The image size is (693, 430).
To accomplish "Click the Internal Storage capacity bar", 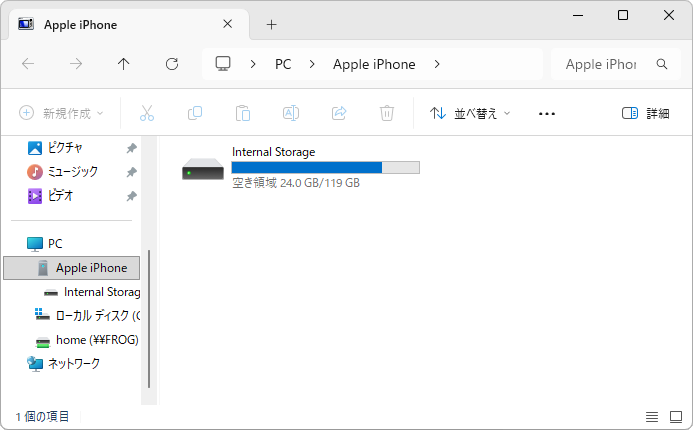I will click(x=325, y=167).
